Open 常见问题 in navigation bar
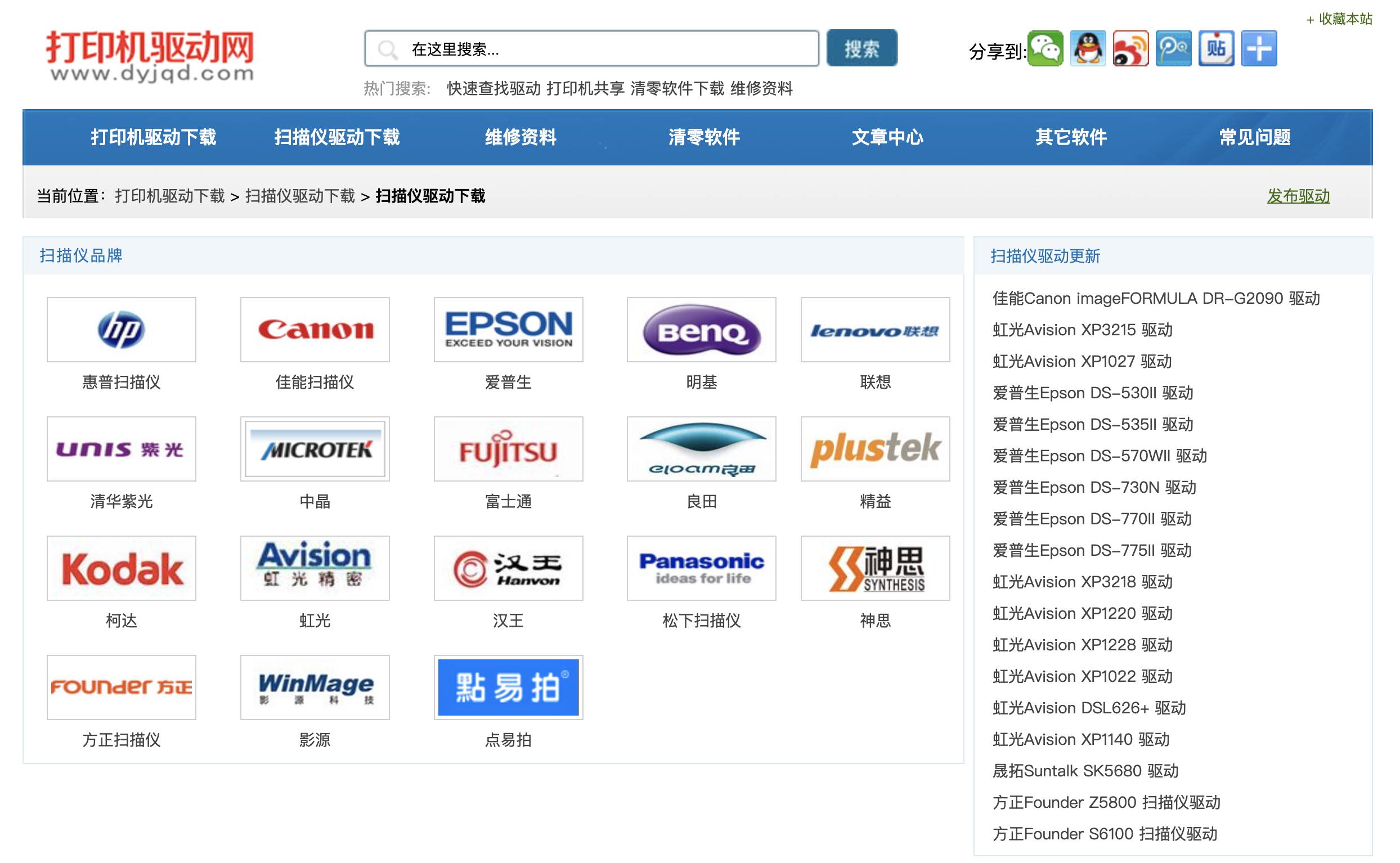This screenshot has width=1400, height=863. [x=1255, y=137]
